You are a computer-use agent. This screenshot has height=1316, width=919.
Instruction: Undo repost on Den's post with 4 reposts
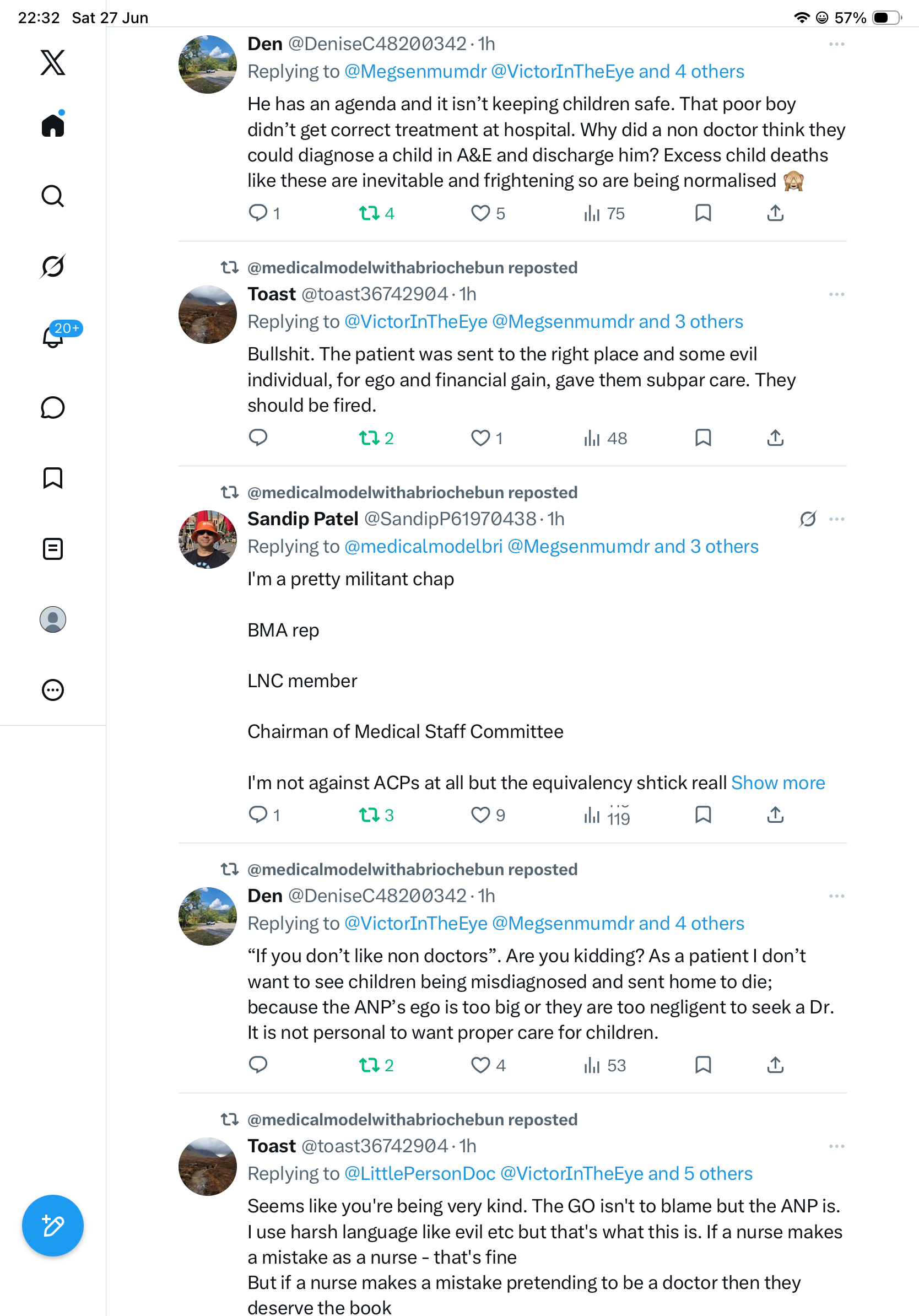[376, 214]
